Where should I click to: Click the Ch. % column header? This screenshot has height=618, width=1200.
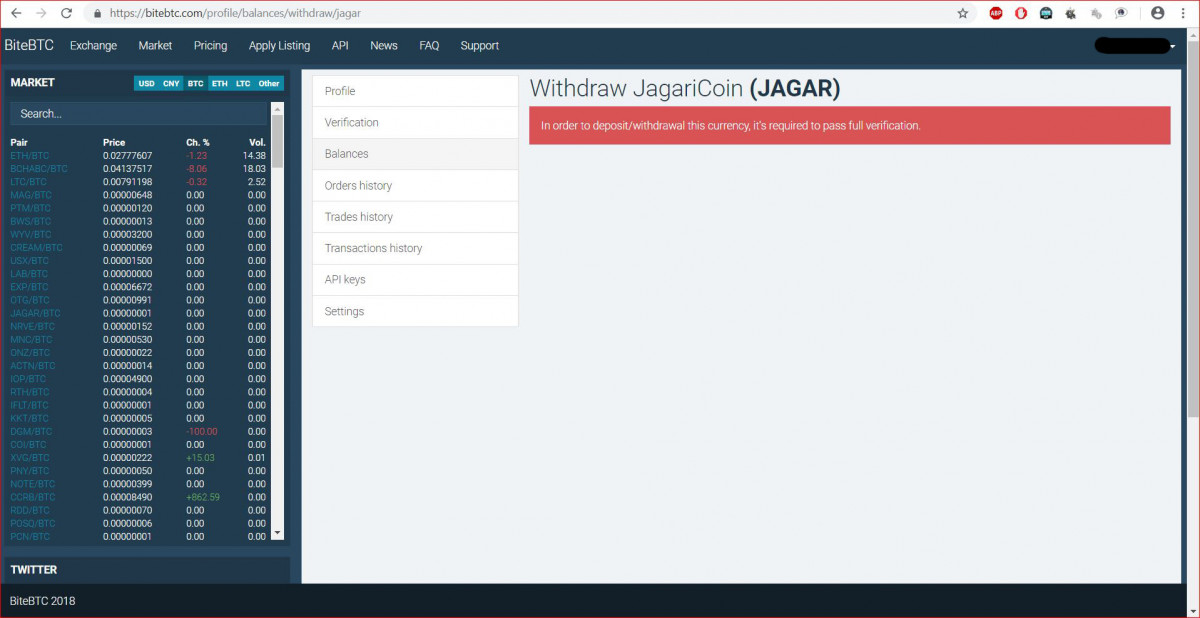tap(198, 143)
